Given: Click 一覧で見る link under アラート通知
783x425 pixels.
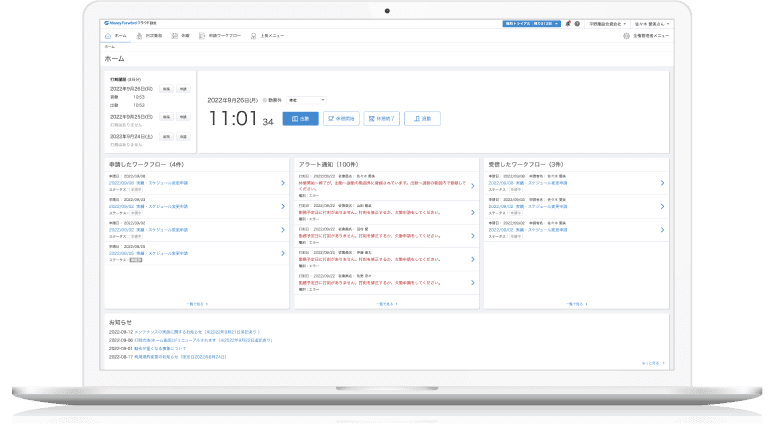Looking at the screenshot, I should tap(387, 302).
